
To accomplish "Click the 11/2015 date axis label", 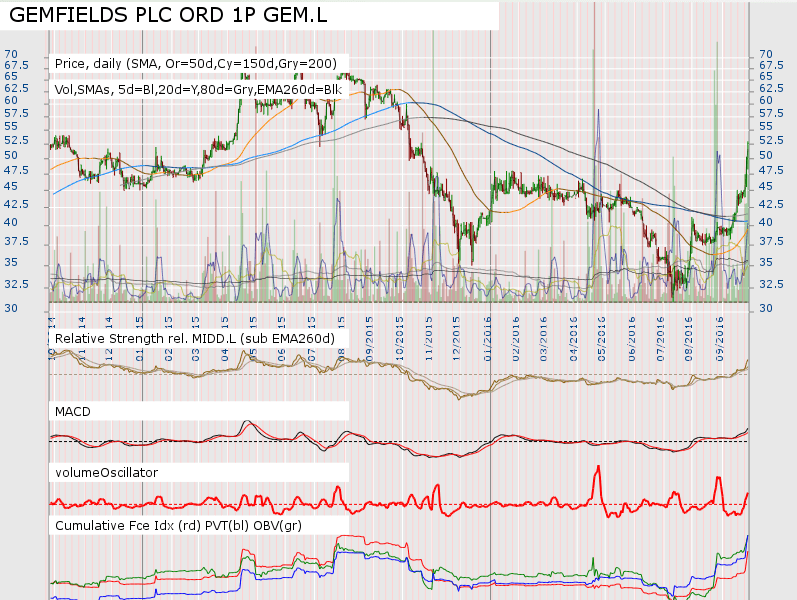I will coord(428,339).
